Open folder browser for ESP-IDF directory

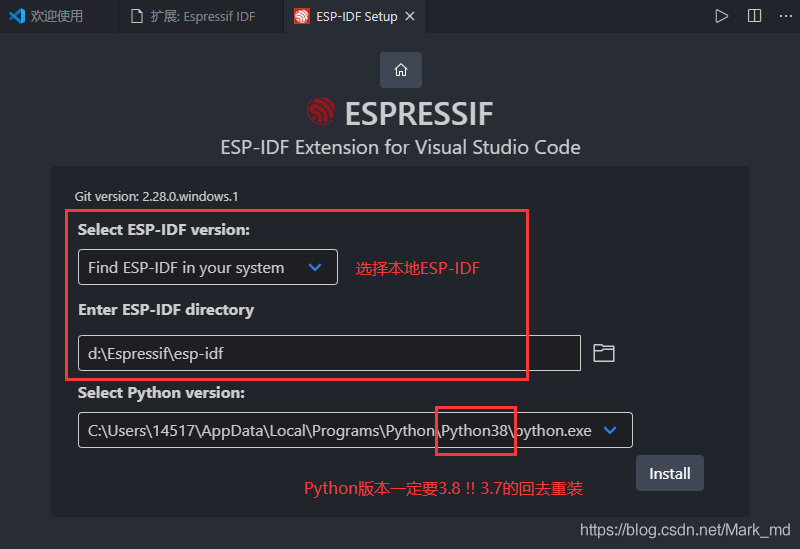pyautogui.click(x=604, y=353)
